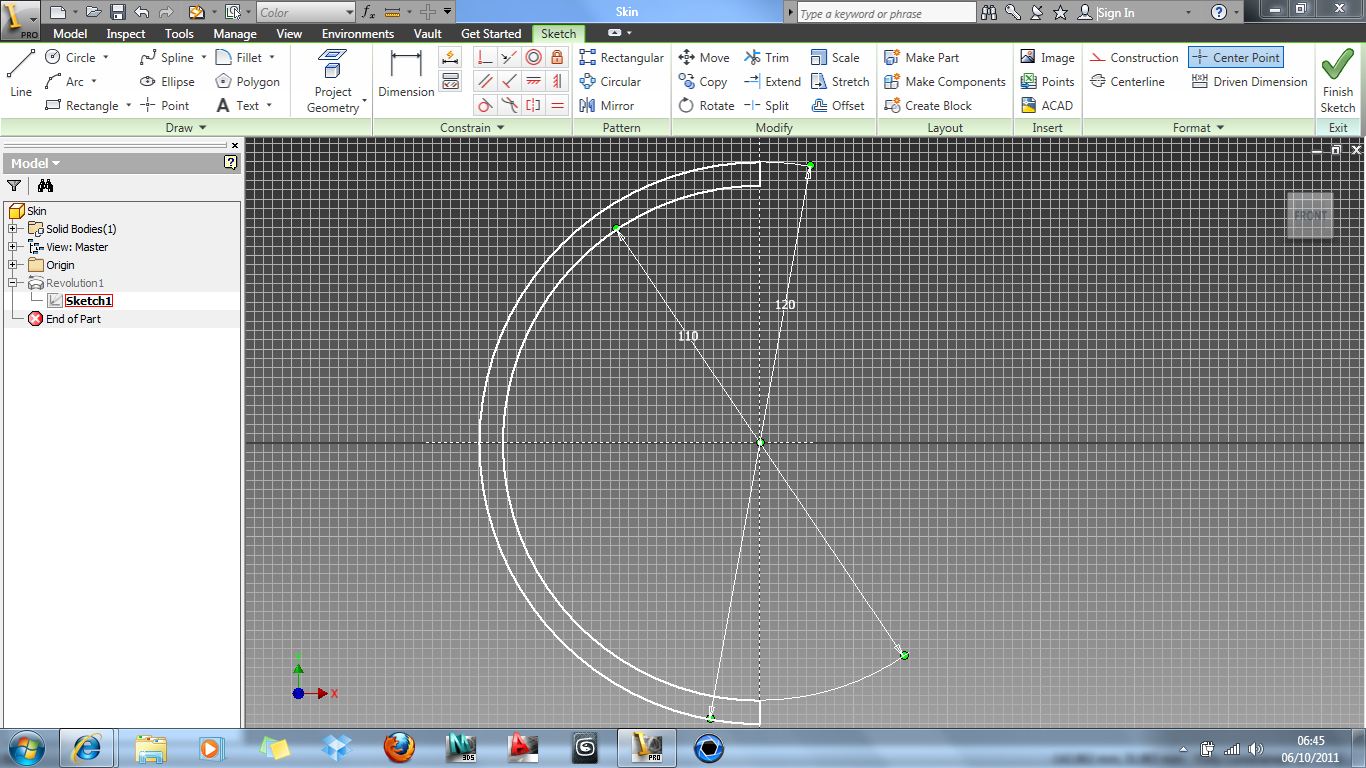Open the Manage ribbon tab
This screenshot has width=1366, height=768.
(x=235, y=33)
